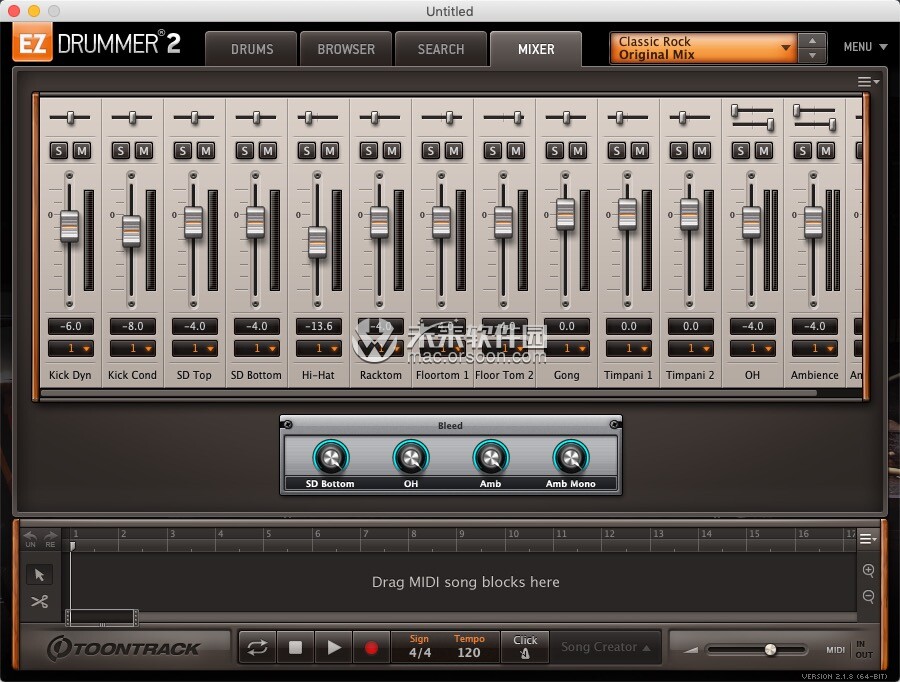Toggle loop playback
900x682 pixels.
point(257,648)
